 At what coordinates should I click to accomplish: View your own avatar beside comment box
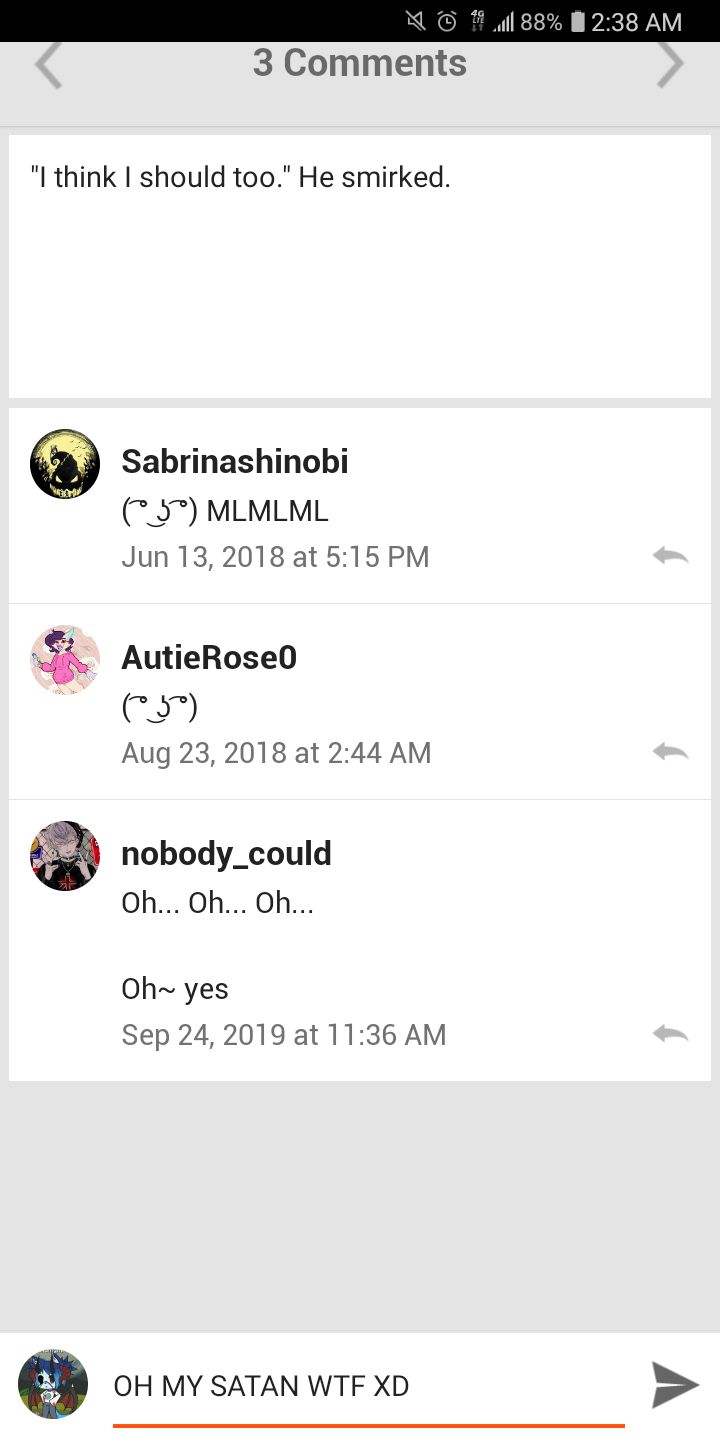click(x=53, y=1384)
